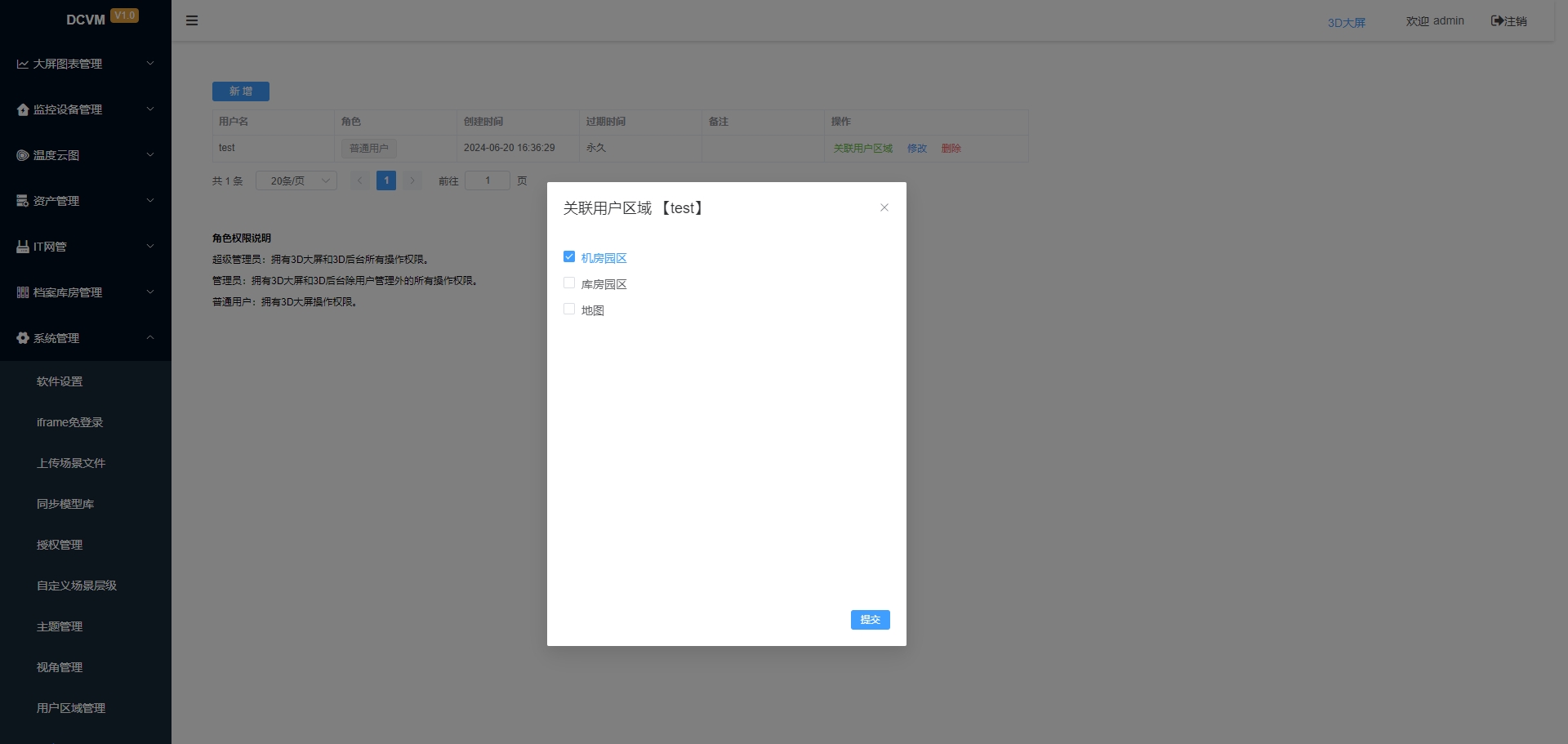Expand the IT网管 menu chevron
The image size is (1568, 744).
click(x=150, y=246)
